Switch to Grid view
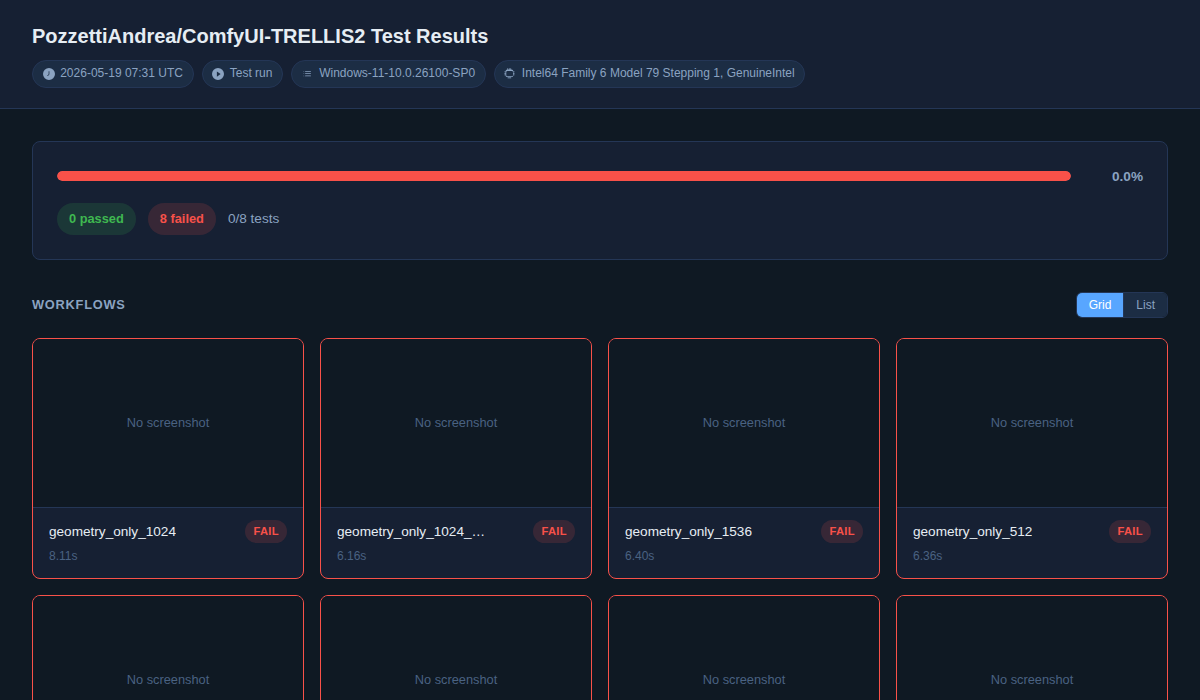The height and width of the screenshot is (700, 1200). 1100,305
